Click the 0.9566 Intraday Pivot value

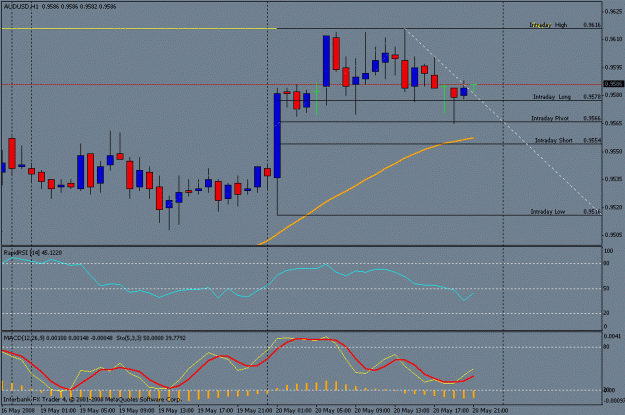[592, 118]
